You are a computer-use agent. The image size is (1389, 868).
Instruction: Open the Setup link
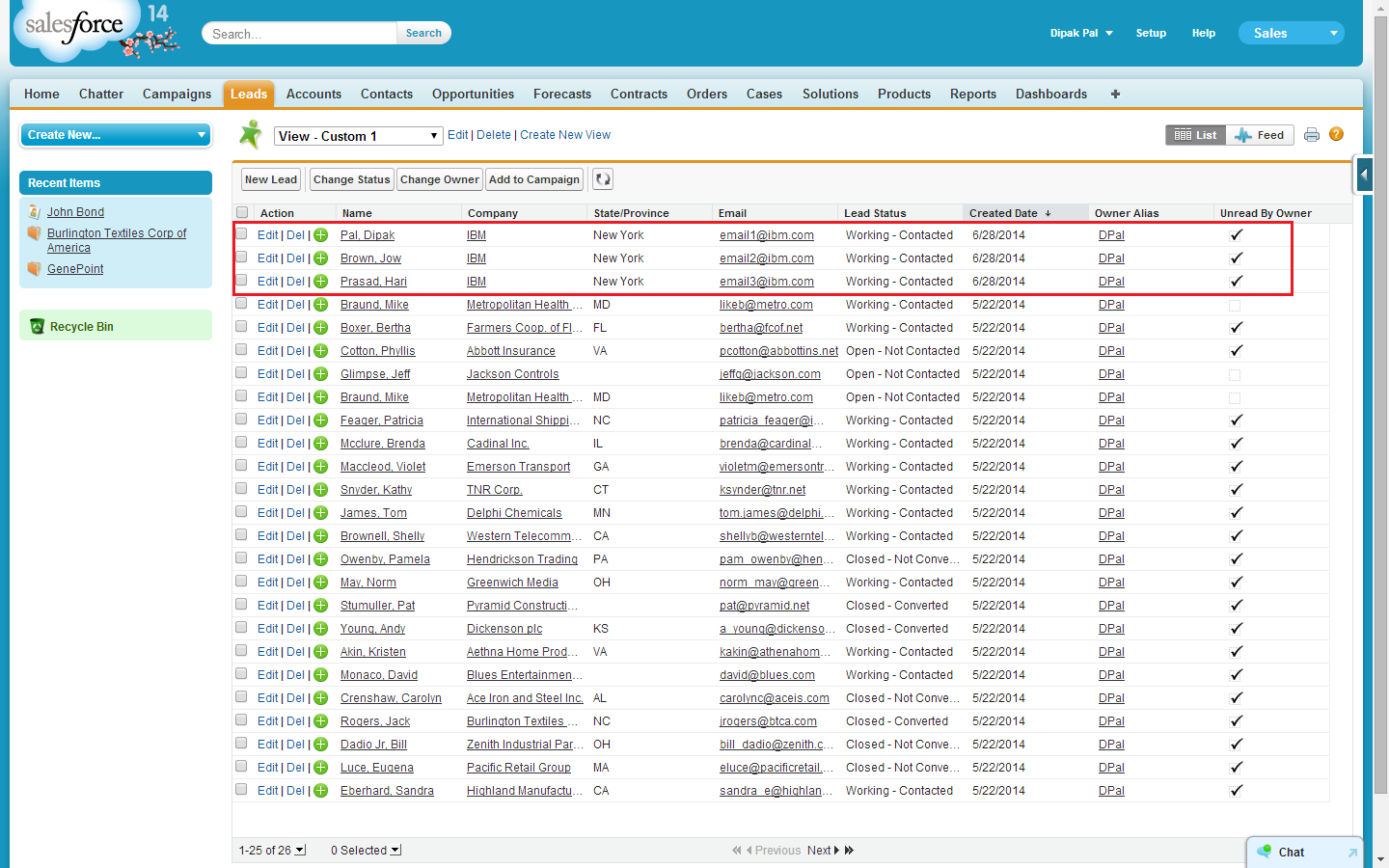[1151, 33]
